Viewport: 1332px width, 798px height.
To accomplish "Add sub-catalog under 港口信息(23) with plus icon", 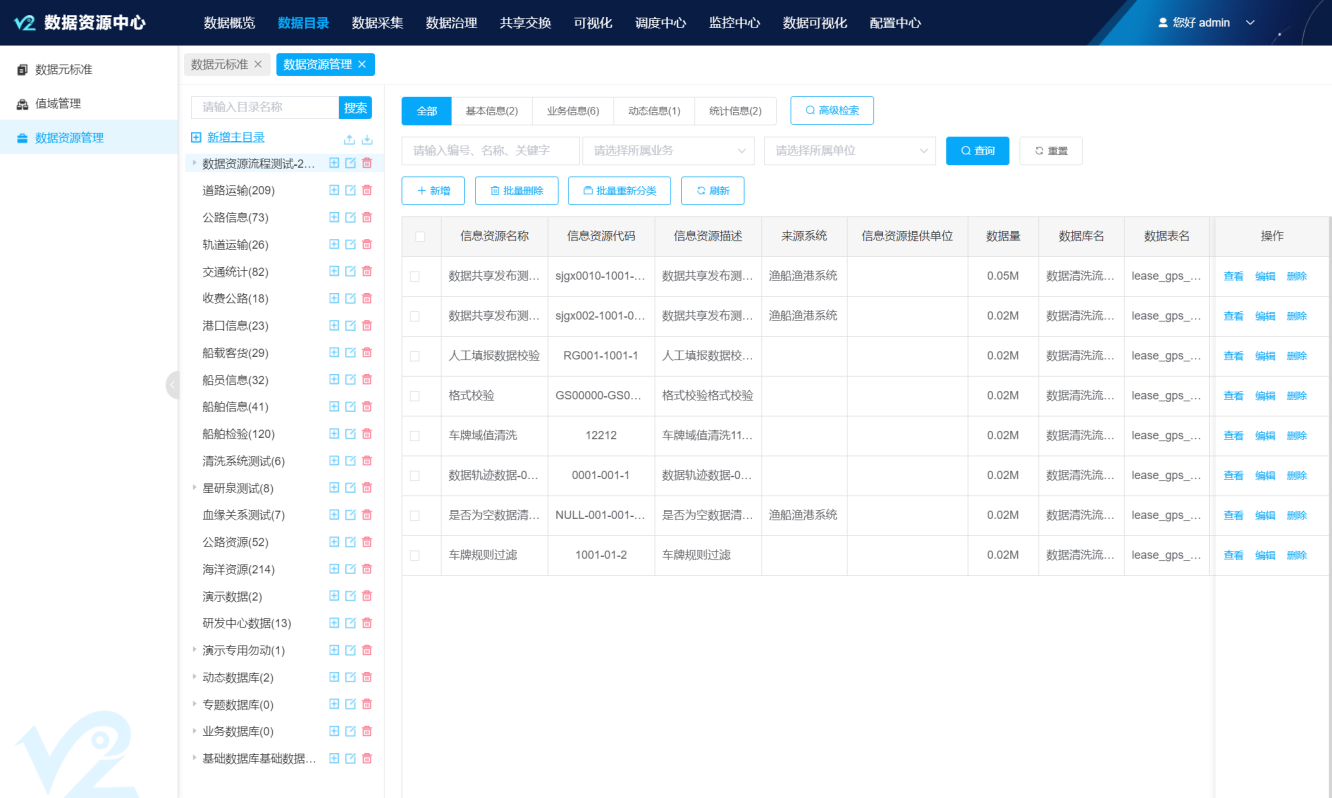I will tap(334, 326).
